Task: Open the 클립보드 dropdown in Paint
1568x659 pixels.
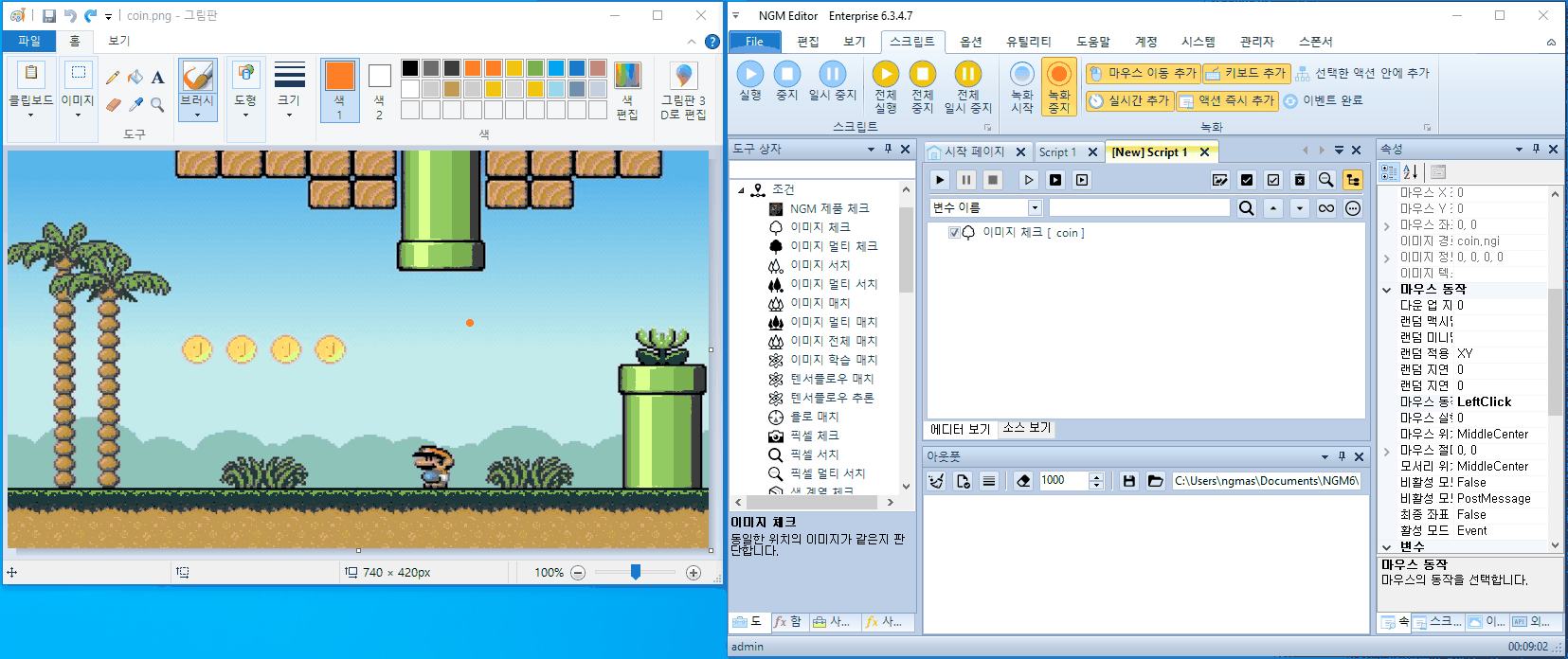Action: coord(30,108)
